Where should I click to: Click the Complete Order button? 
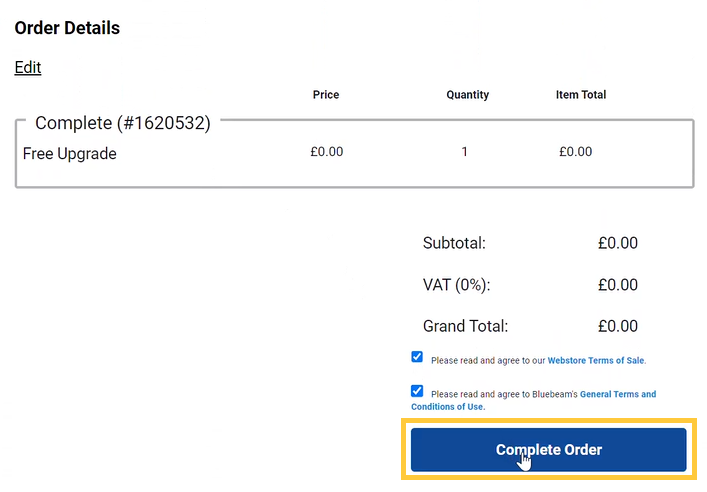pos(548,450)
